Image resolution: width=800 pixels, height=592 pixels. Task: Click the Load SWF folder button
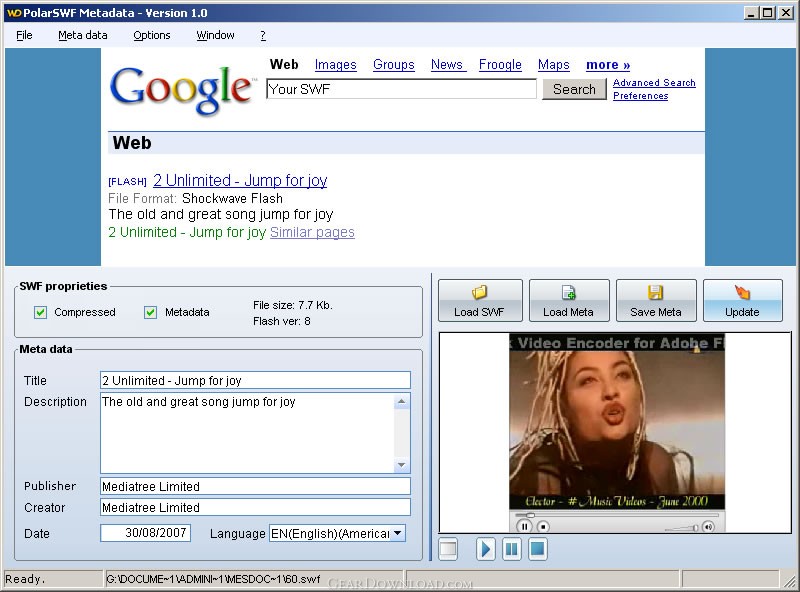pos(480,301)
